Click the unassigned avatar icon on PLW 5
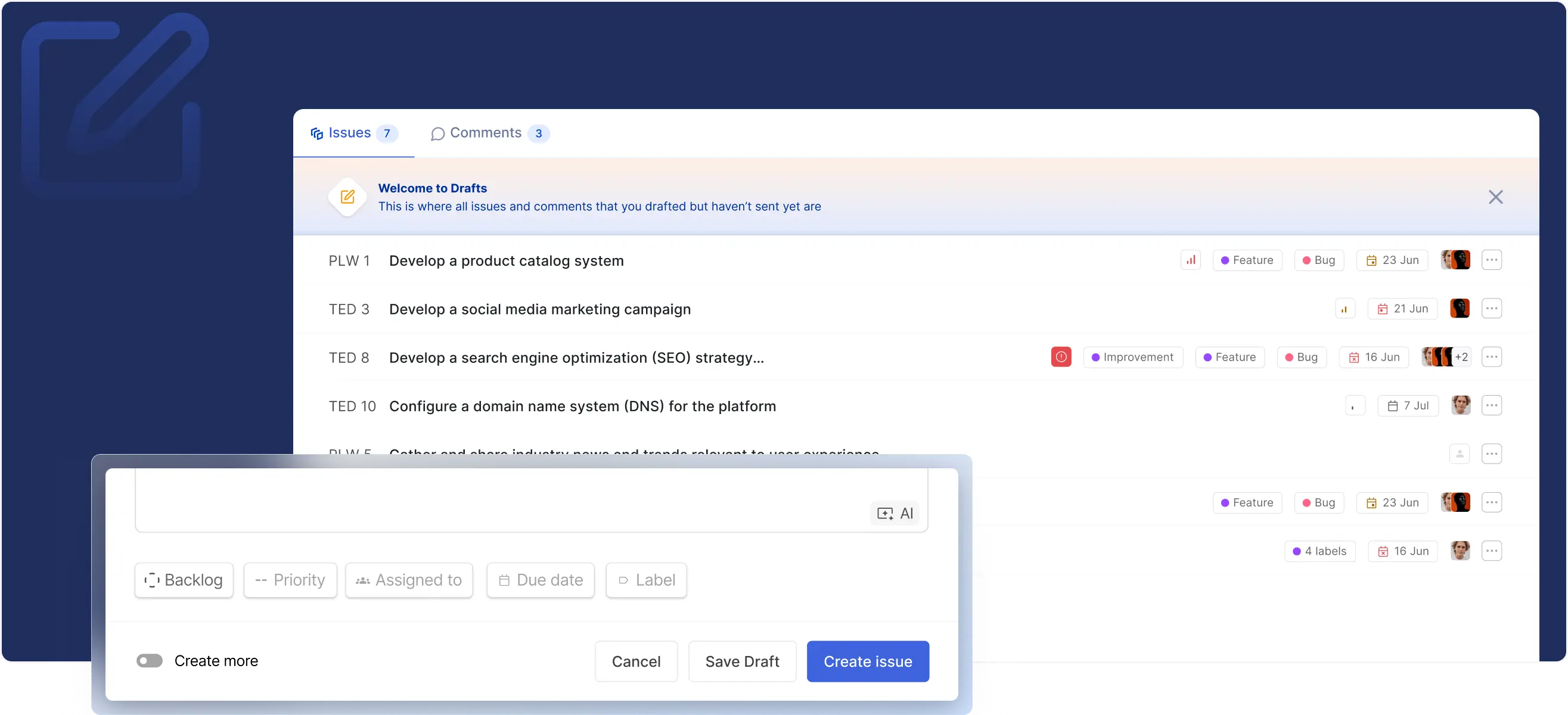This screenshot has height=715, width=1568. pyautogui.click(x=1460, y=454)
